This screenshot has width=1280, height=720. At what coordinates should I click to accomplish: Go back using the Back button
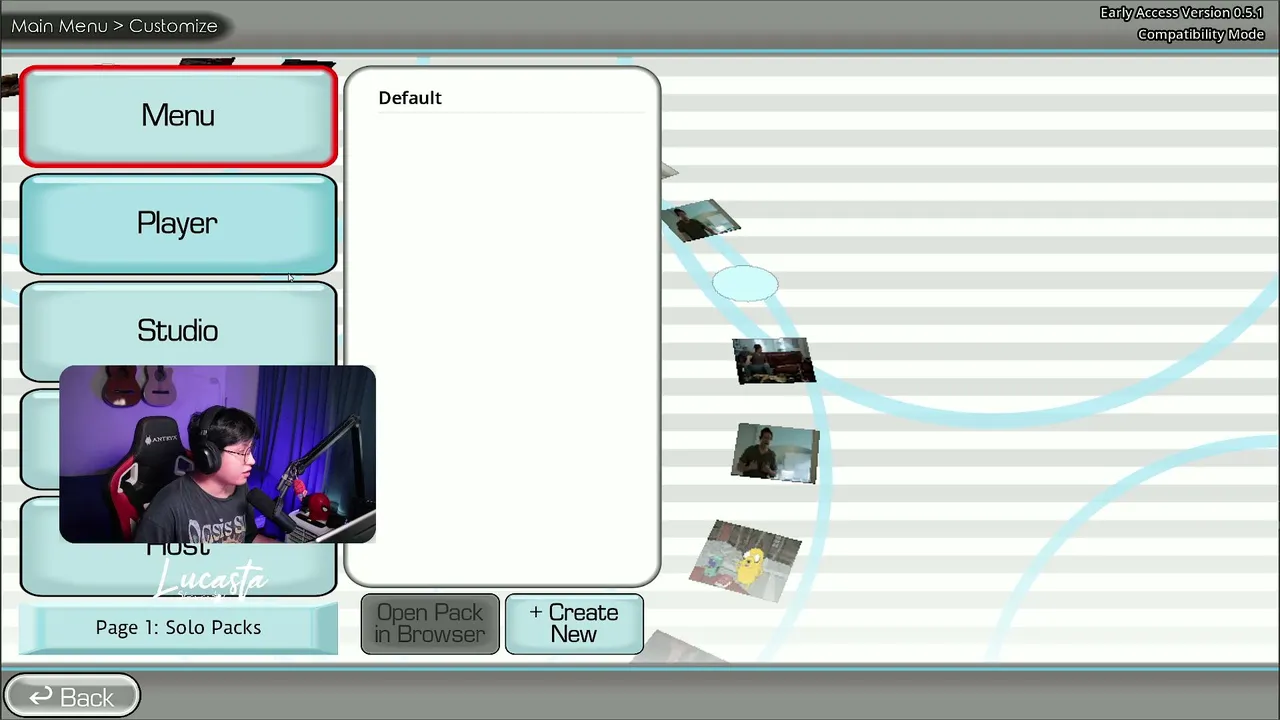click(x=72, y=697)
